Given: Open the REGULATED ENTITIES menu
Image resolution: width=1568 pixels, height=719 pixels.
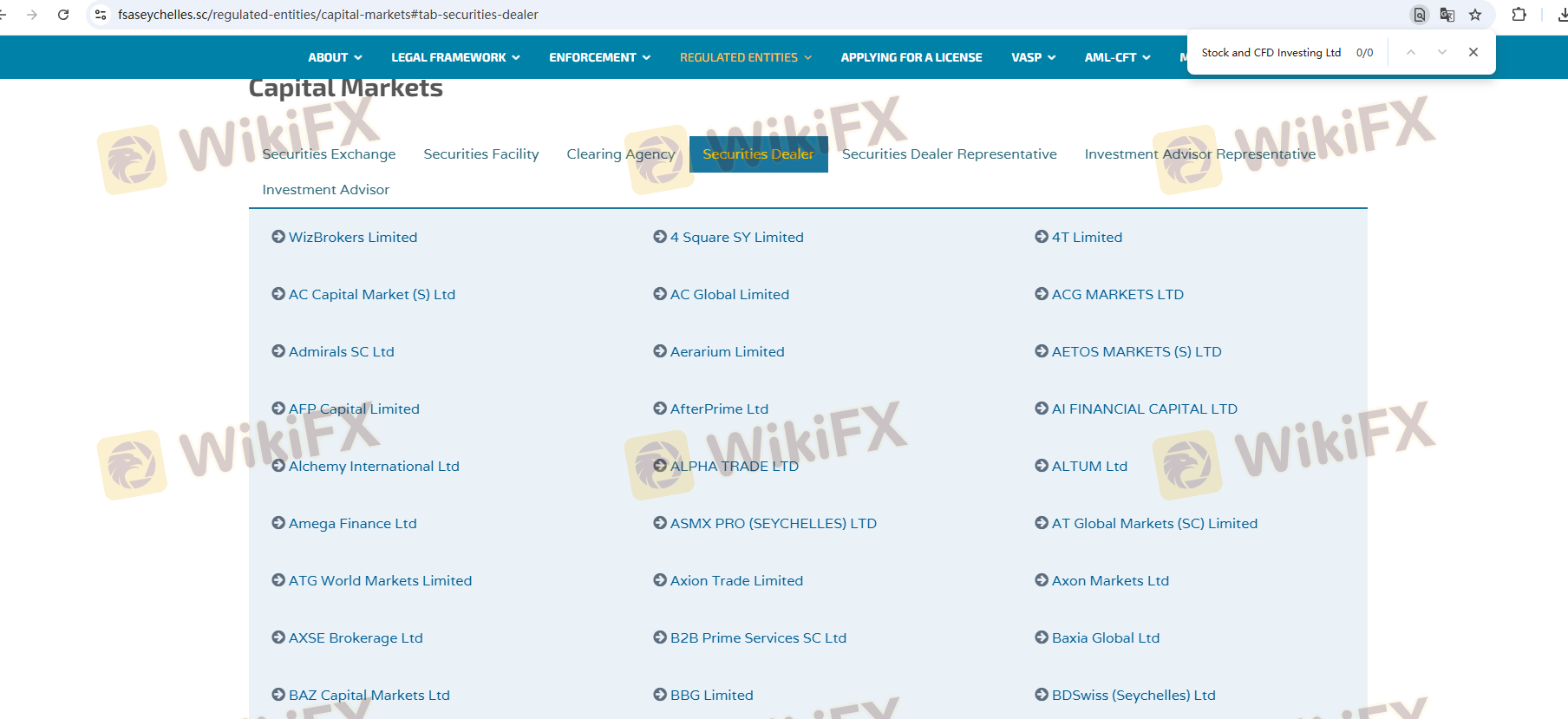Looking at the screenshot, I should (745, 57).
